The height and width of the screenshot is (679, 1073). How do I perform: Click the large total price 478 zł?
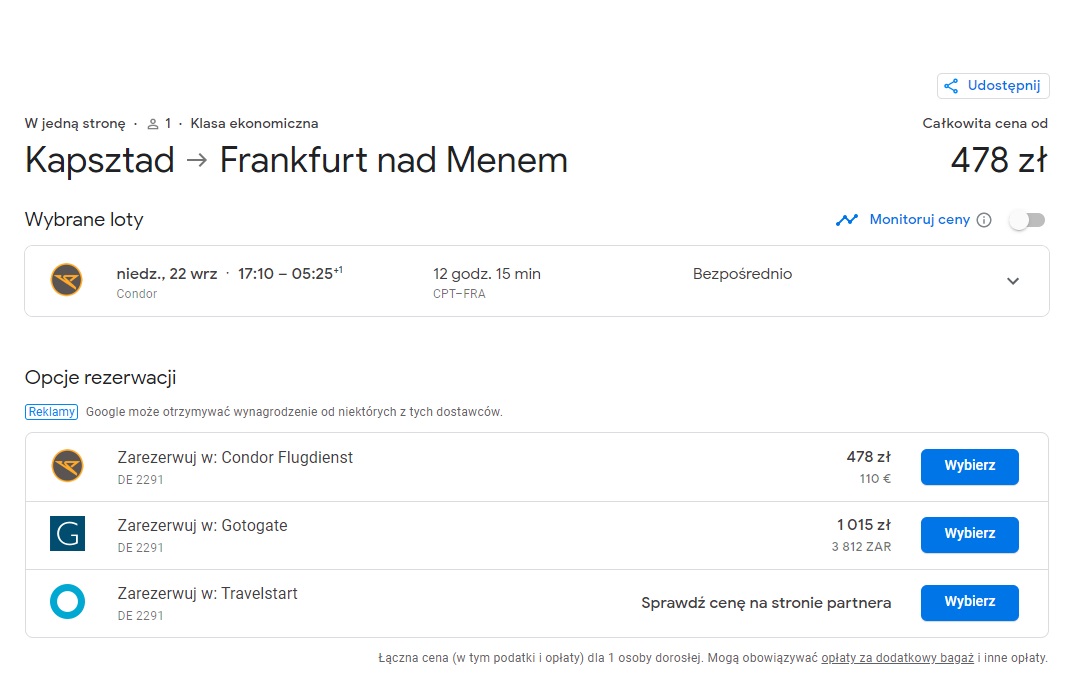(x=999, y=160)
